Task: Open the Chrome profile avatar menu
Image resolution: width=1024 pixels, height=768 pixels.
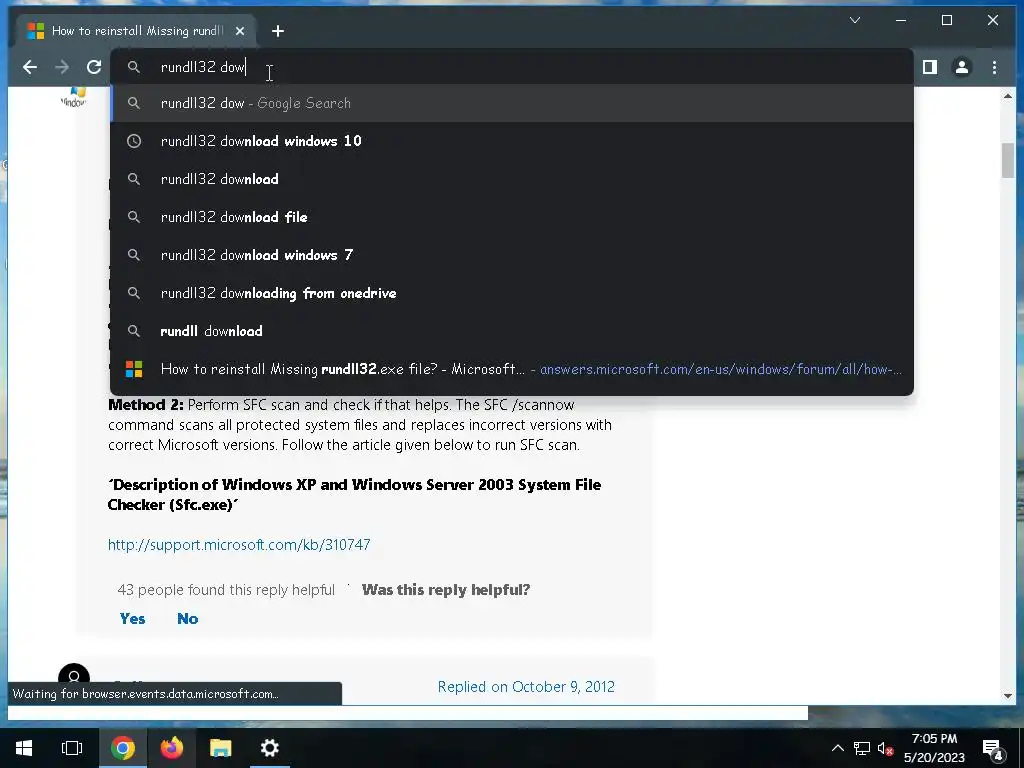Action: click(961, 67)
